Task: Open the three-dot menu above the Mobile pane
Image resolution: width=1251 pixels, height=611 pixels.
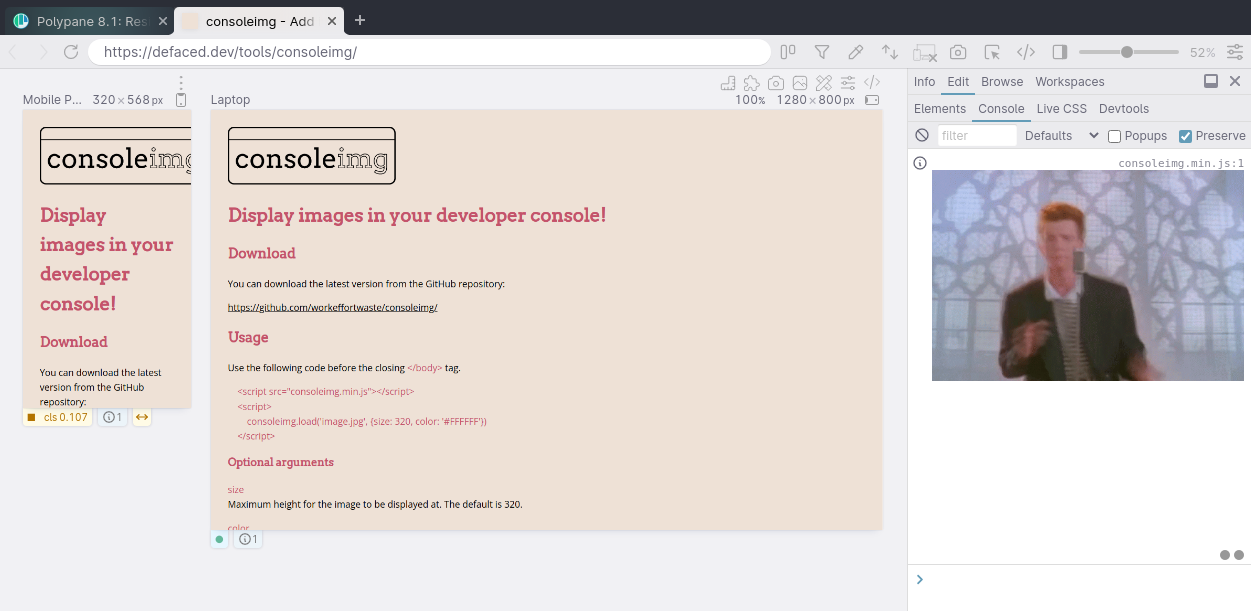Action: coord(181,83)
